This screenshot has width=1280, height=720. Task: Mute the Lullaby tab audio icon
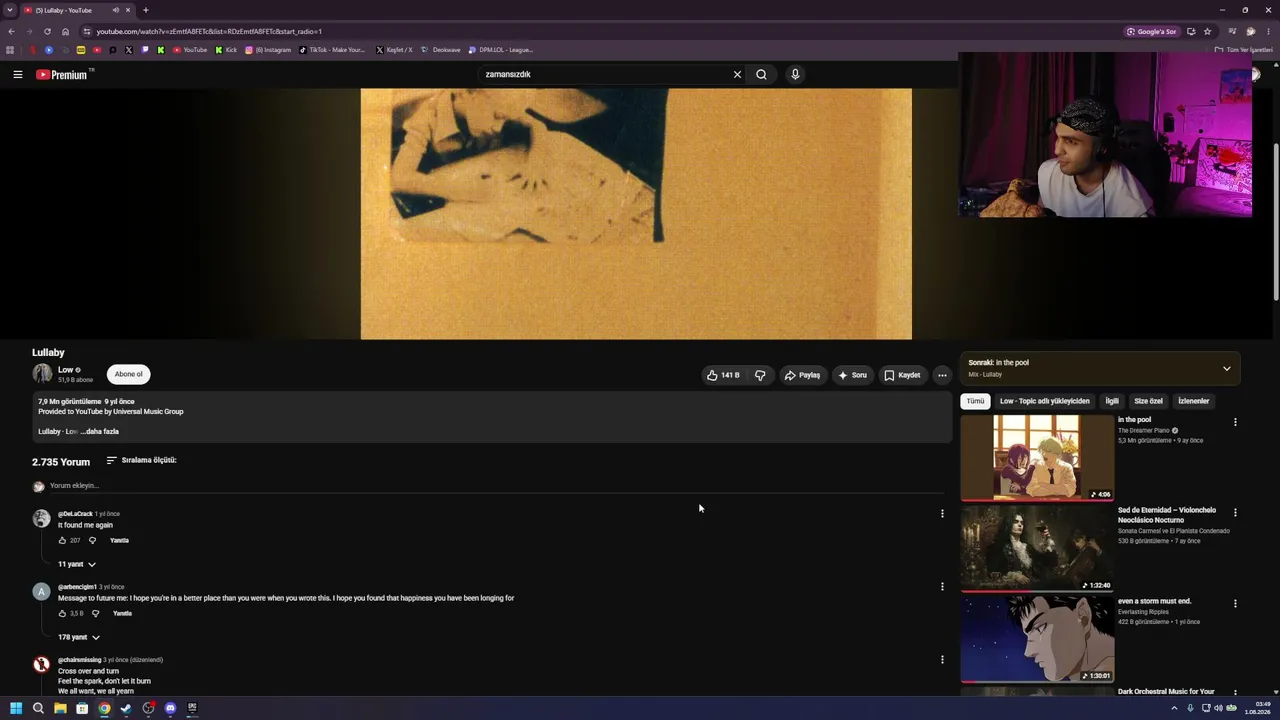click(116, 10)
